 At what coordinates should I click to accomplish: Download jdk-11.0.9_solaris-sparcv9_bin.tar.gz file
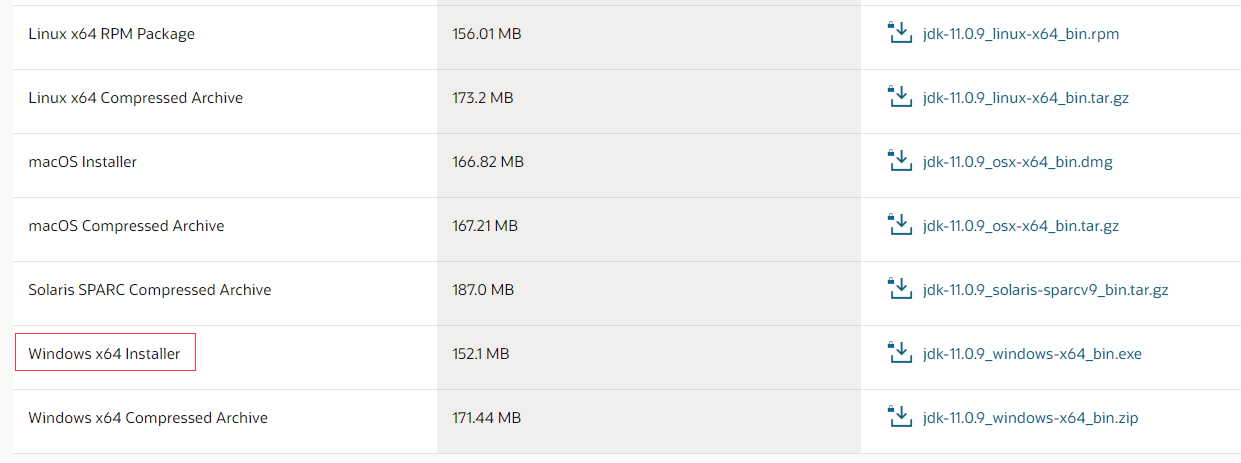(1046, 290)
